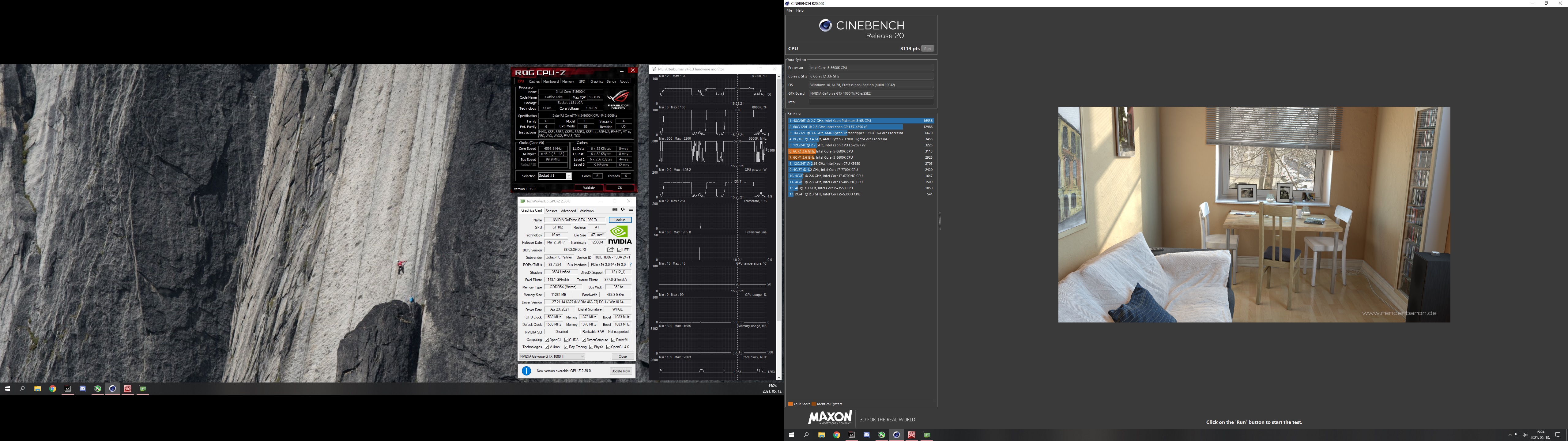
Task: Open File Explorer on right monitor taskbar
Action: [x=821, y=435]
